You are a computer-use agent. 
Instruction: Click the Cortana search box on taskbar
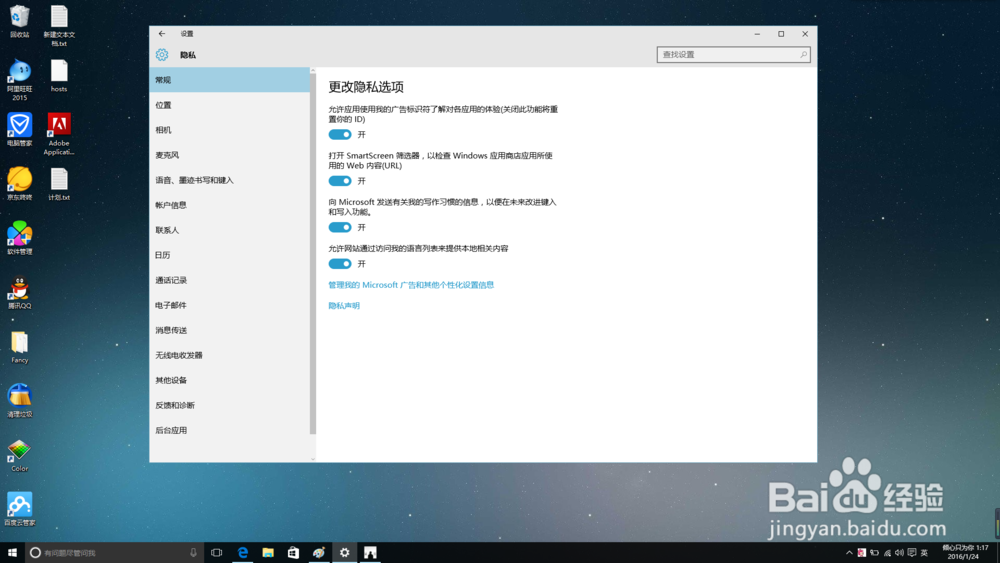coord(114,553)
